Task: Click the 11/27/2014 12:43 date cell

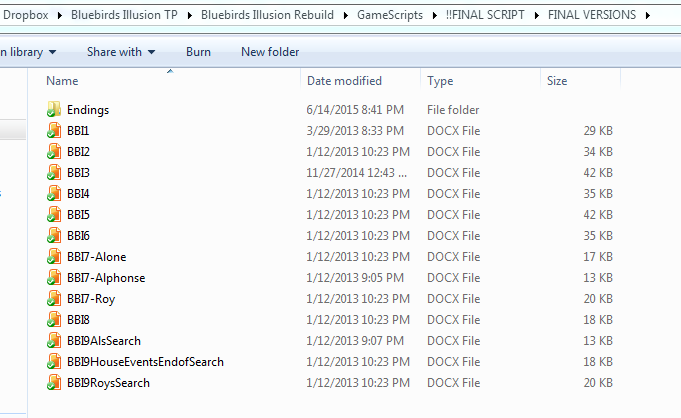Action: pyautogui.click(x=357, y=173)
